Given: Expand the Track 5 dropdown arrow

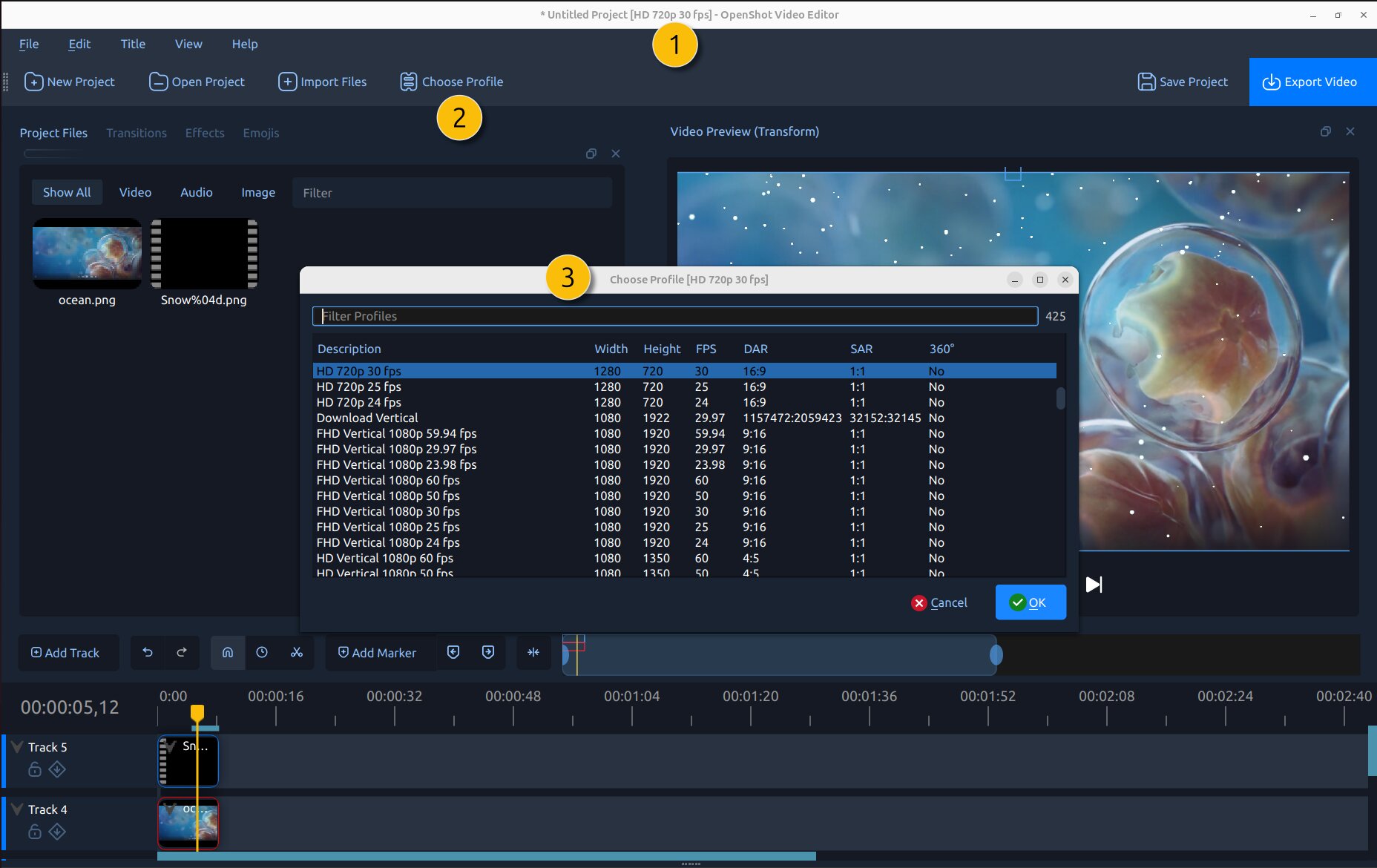Looking at the screenshot, I should [17, 747].
